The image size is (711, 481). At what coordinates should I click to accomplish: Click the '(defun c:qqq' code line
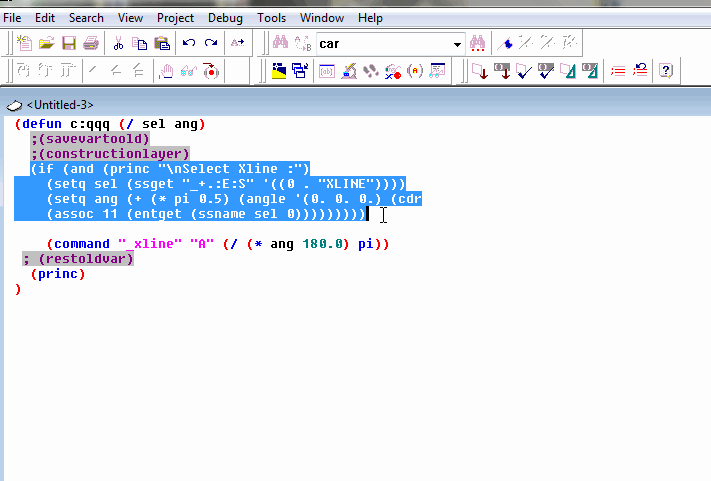[x=110, y=124]
